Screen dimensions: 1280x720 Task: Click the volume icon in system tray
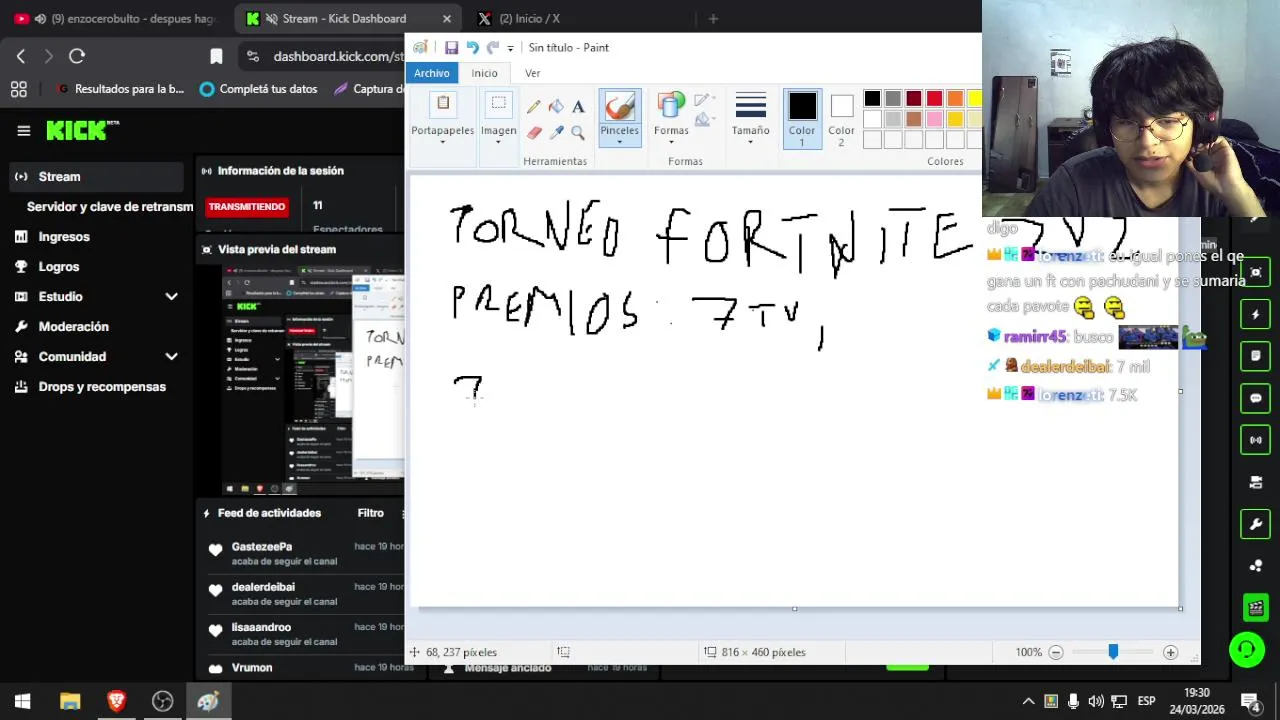pos(1096,701)
